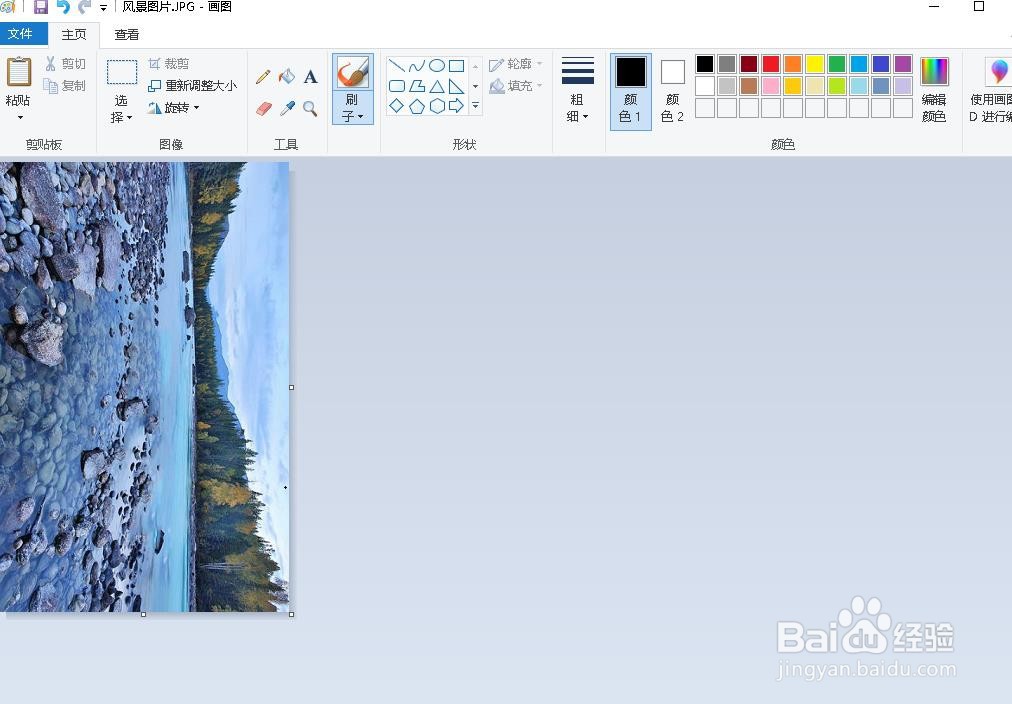This screenshot has width=1012, height=704.
Task: Select the Text tool
Action: click(311, 77)
